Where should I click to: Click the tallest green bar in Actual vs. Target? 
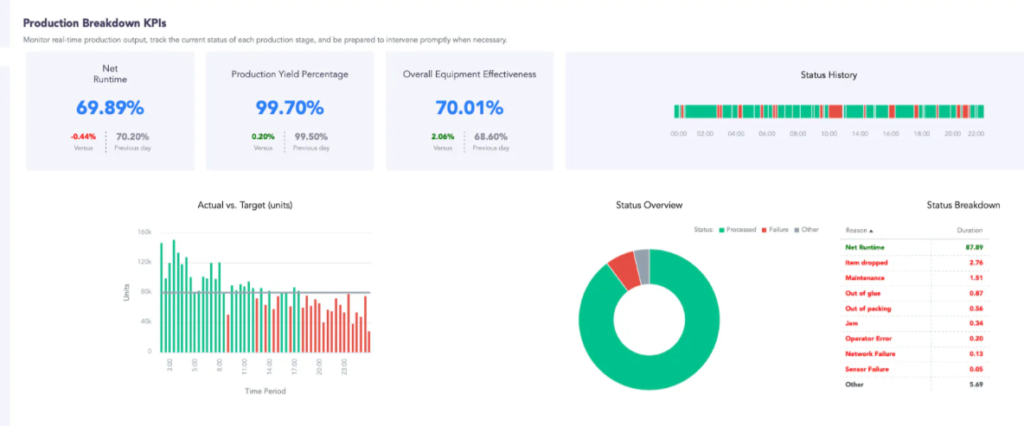[x=174, y=296]
